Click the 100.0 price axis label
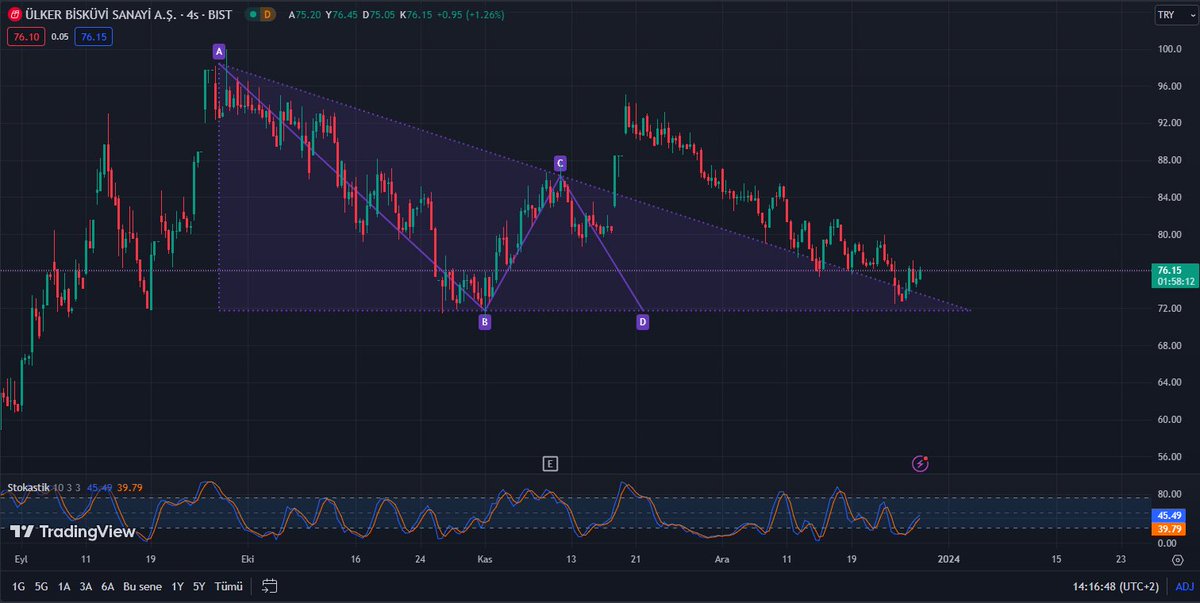1200x603 pixels. (1169, 50)
